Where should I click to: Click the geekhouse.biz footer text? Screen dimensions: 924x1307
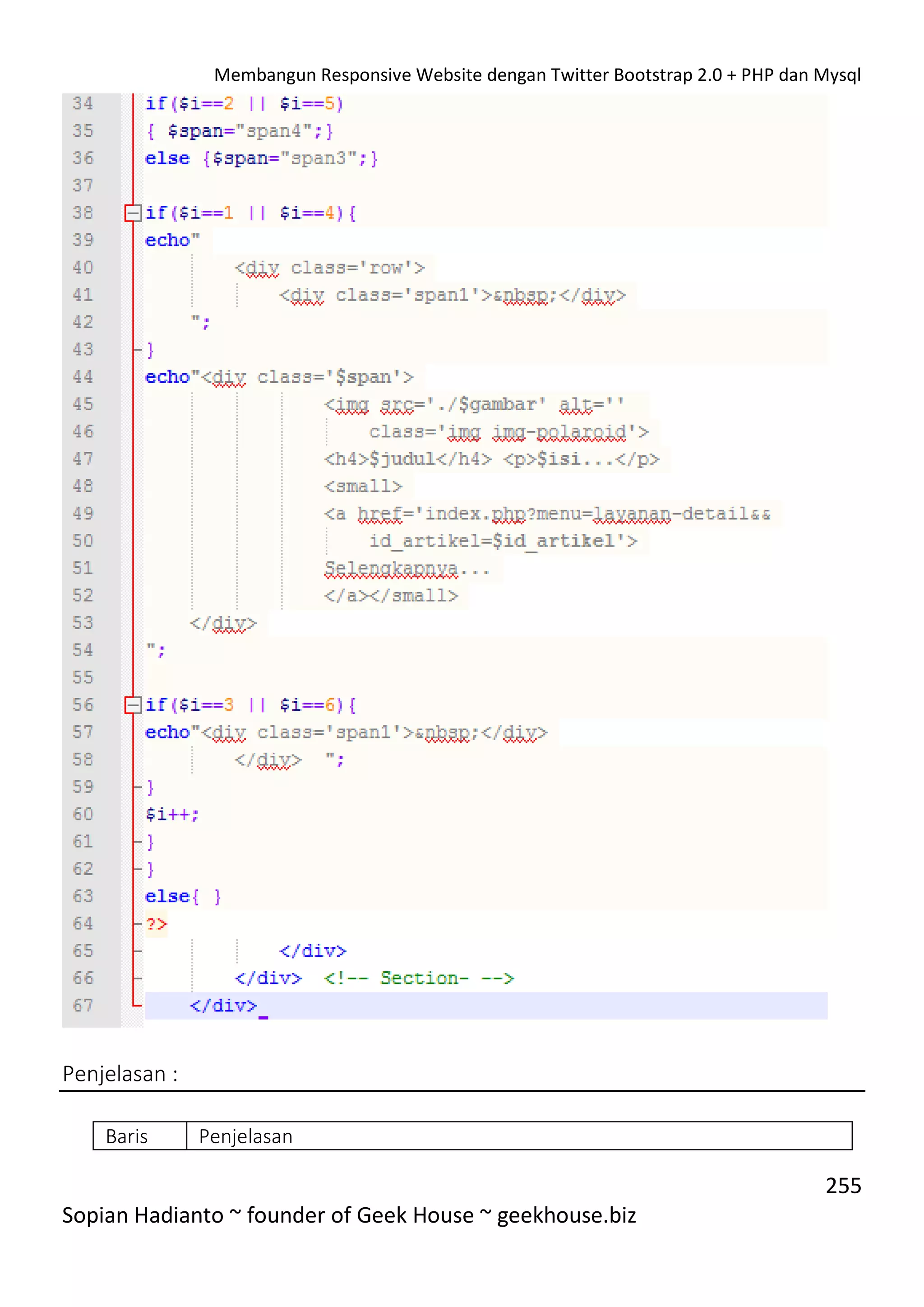pyautogui.click(x=566, y=1215)
